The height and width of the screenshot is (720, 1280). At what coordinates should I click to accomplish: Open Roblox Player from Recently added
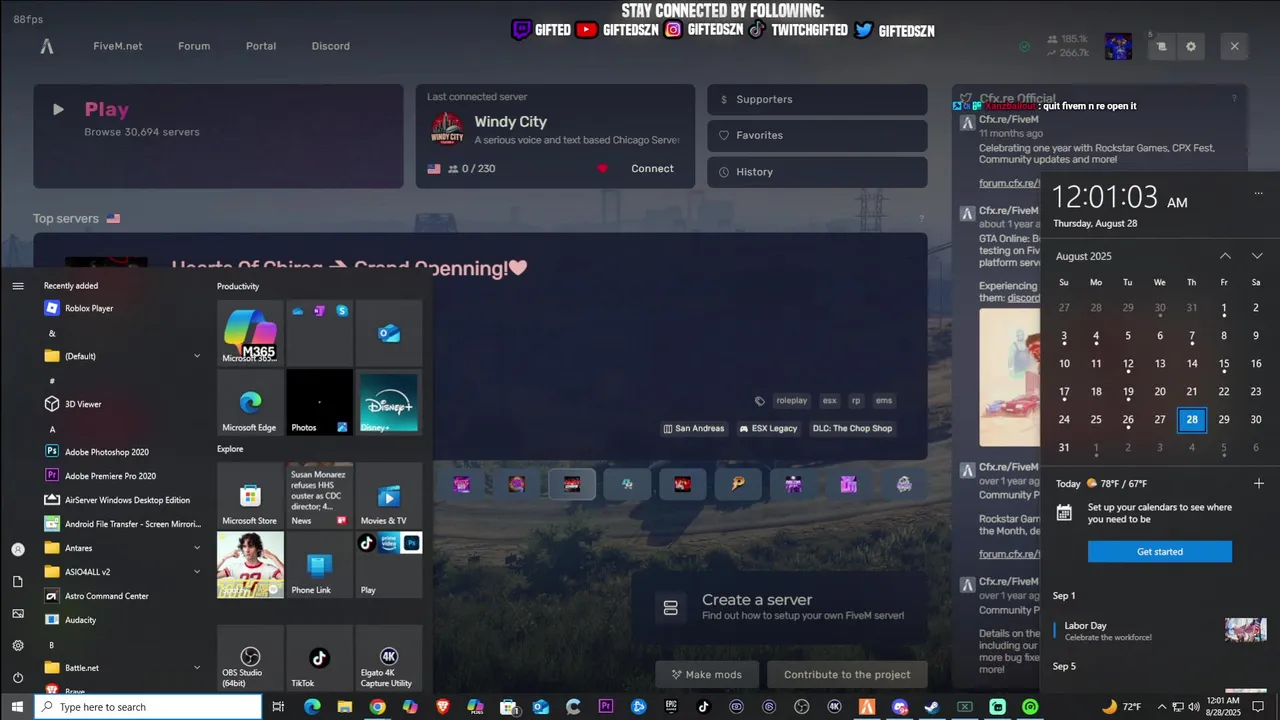[122, 308]
